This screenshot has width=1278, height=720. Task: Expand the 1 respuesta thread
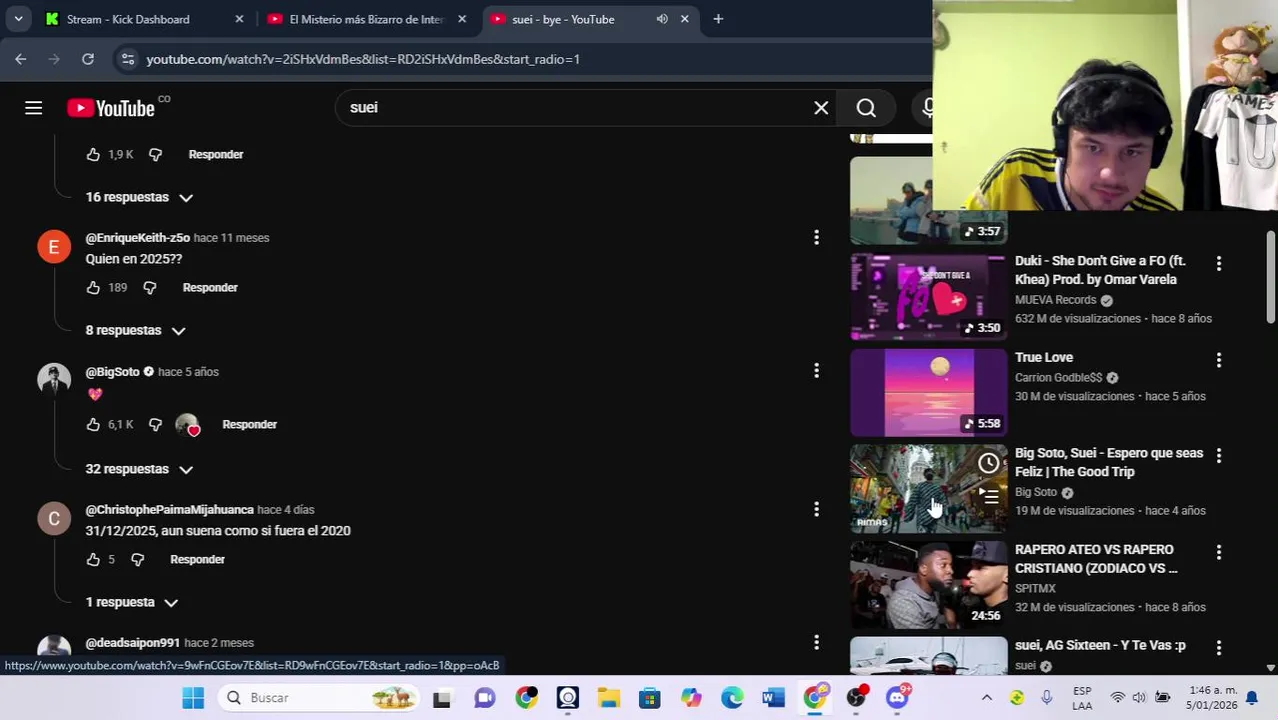pyautogui.click(x=131, y=602)
